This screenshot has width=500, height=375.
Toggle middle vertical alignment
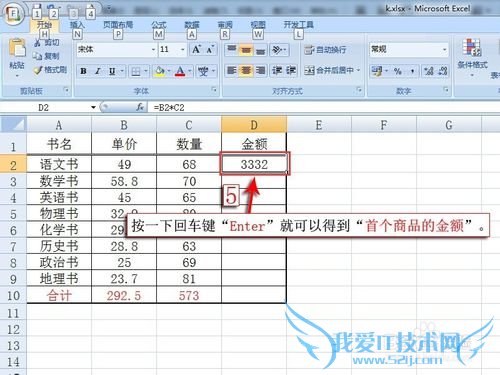click(246, 50)
